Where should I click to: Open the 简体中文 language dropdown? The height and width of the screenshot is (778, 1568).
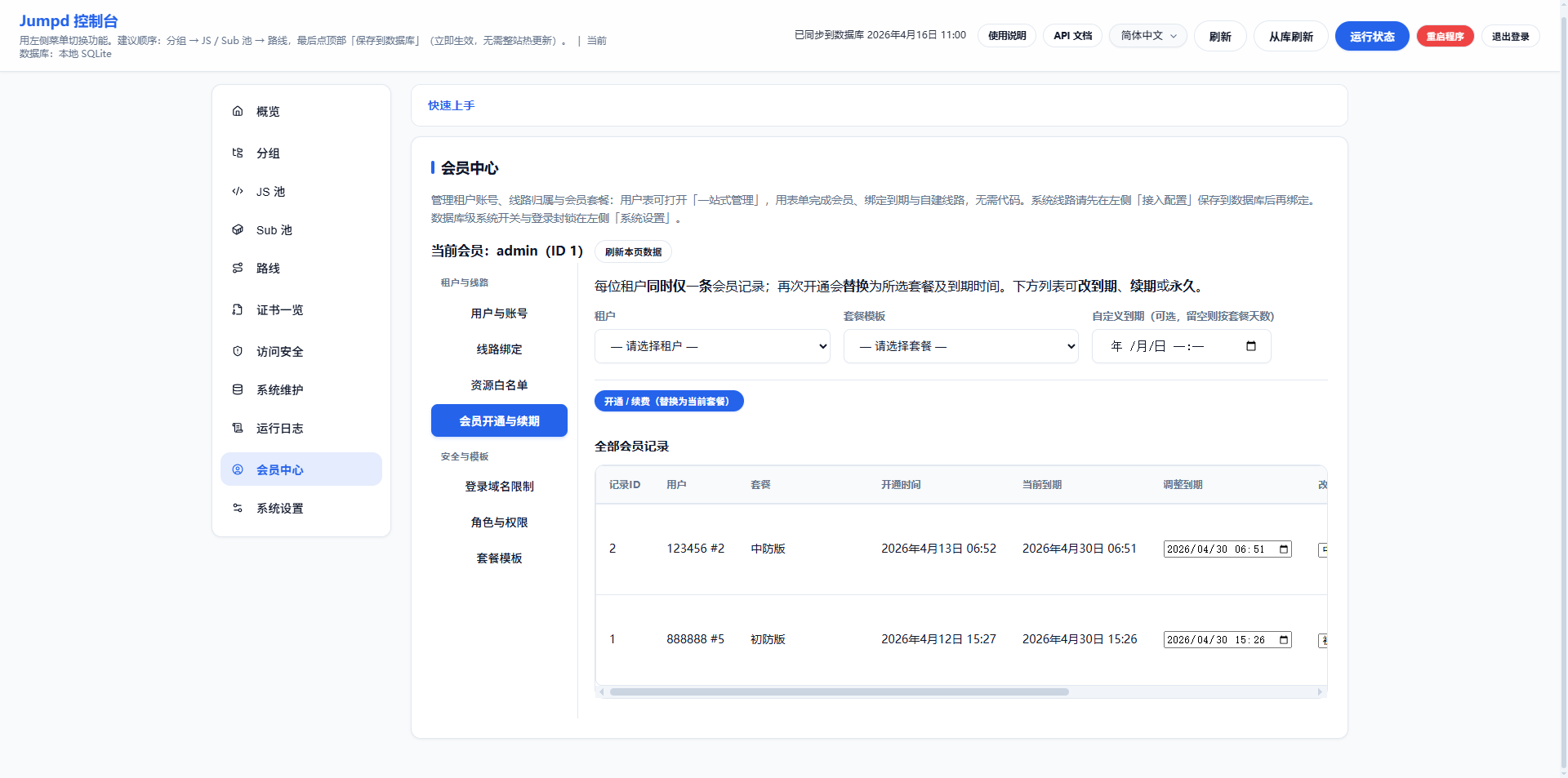click(1147, 36)
